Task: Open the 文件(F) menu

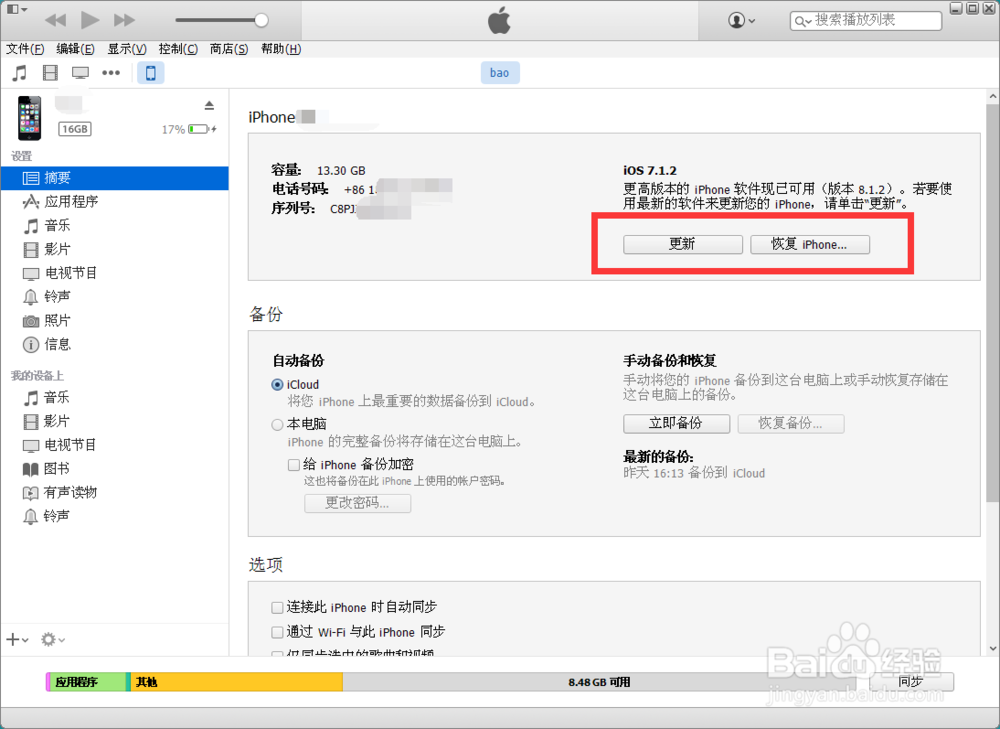Action: [x=25, y=49]
